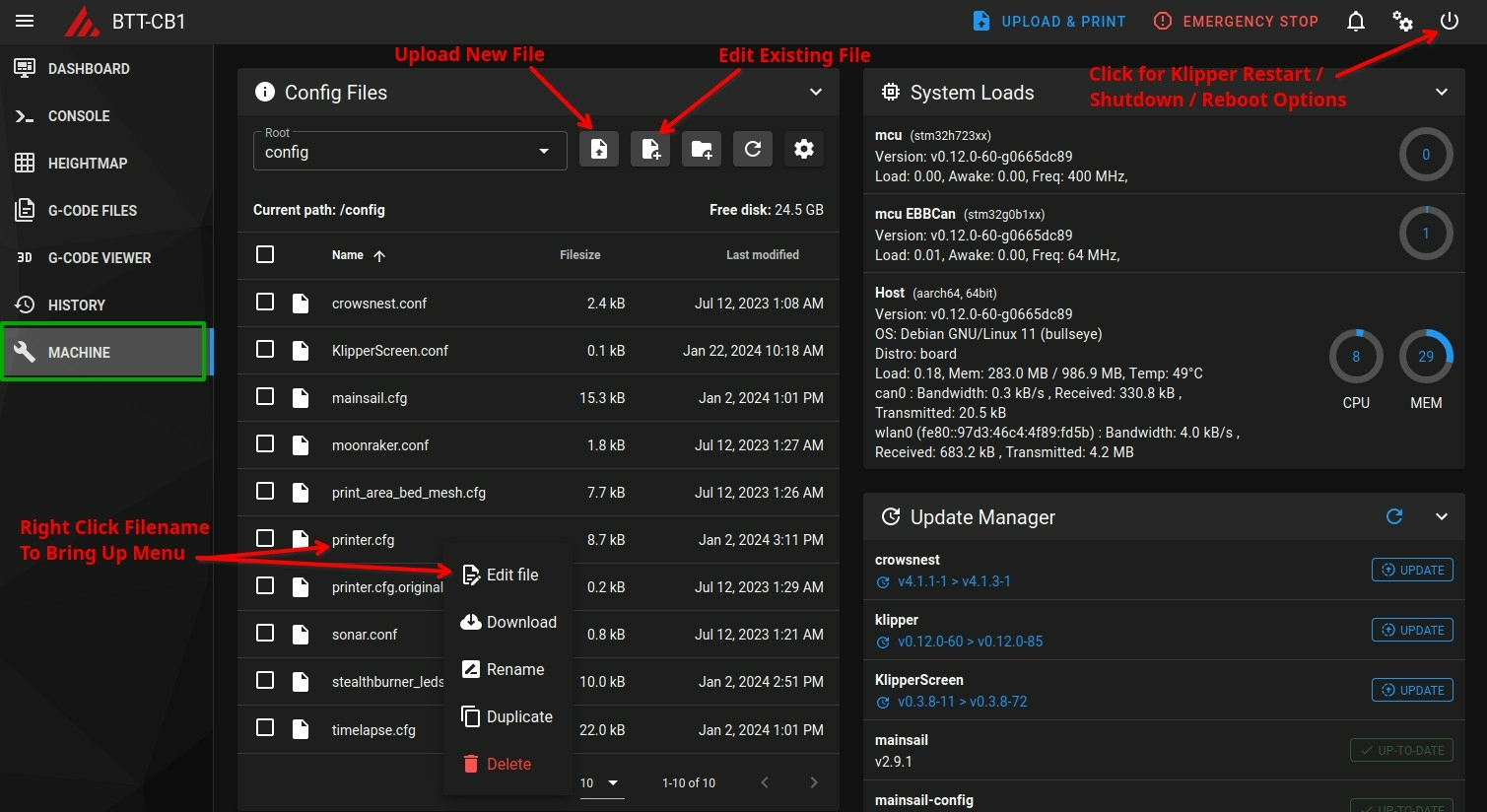Viewport: 1487px width, 812px height.
Task: Click the Mainsail logo next to BTT-CB1
Action: (x=81, y=21)
